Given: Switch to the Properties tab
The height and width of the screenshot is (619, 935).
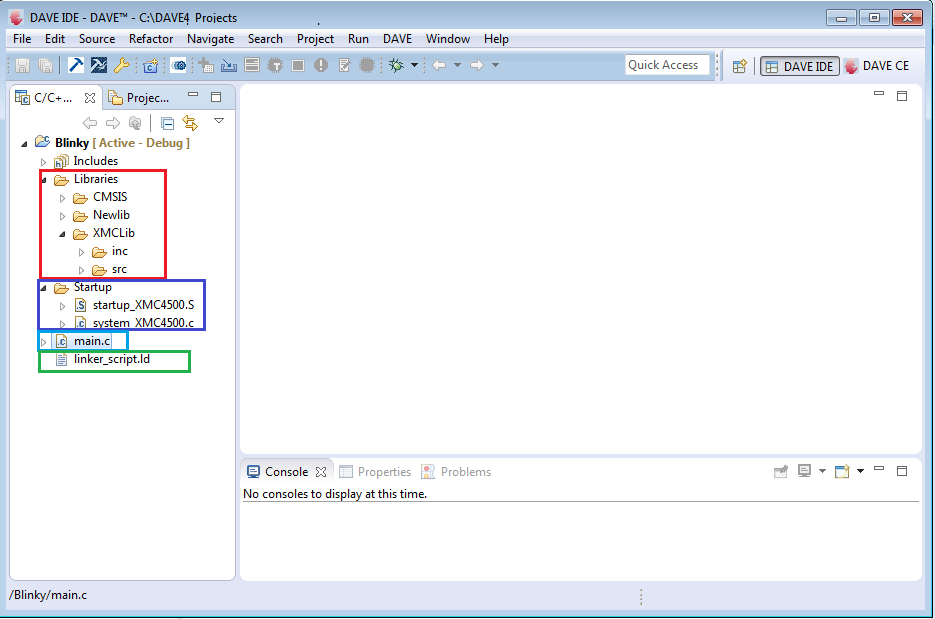Looking at the screenshot, I should coord(375,472).
